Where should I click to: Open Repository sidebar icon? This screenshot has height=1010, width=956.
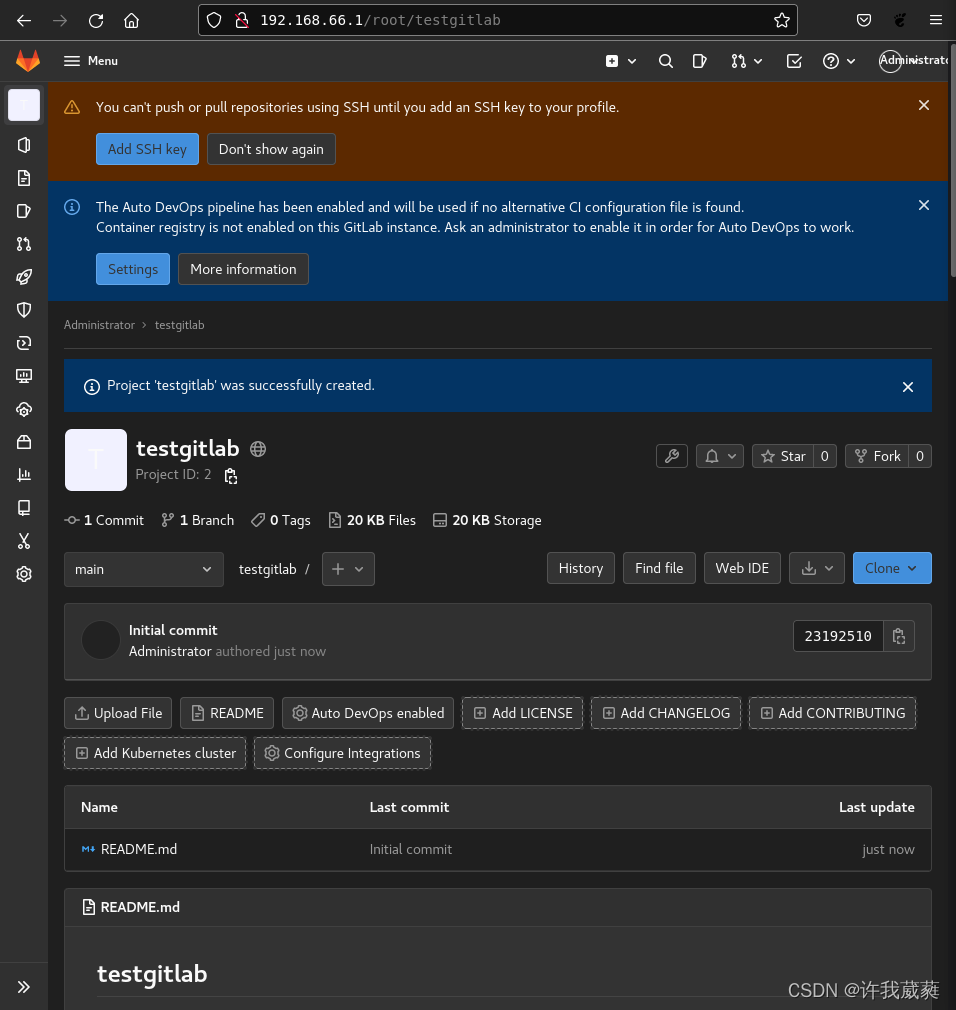tap(24, 178)
